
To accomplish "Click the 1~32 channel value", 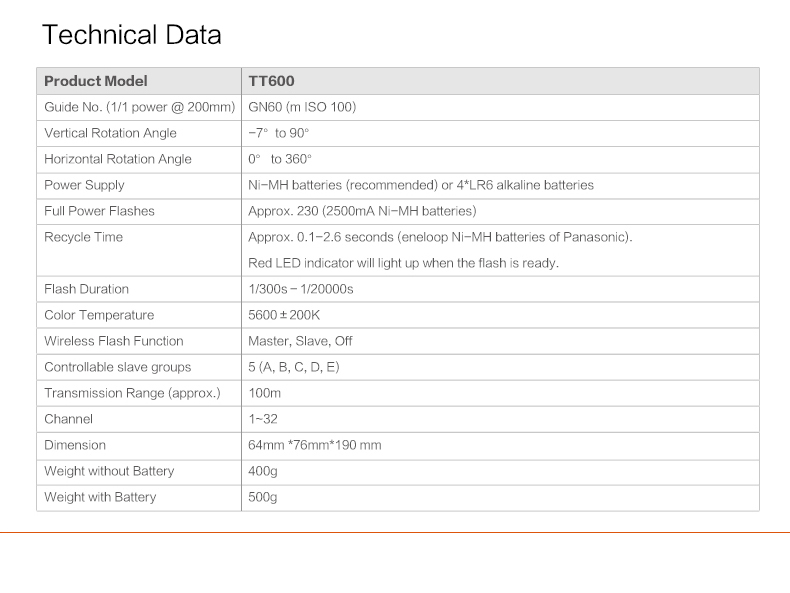I will coord(262,419).
